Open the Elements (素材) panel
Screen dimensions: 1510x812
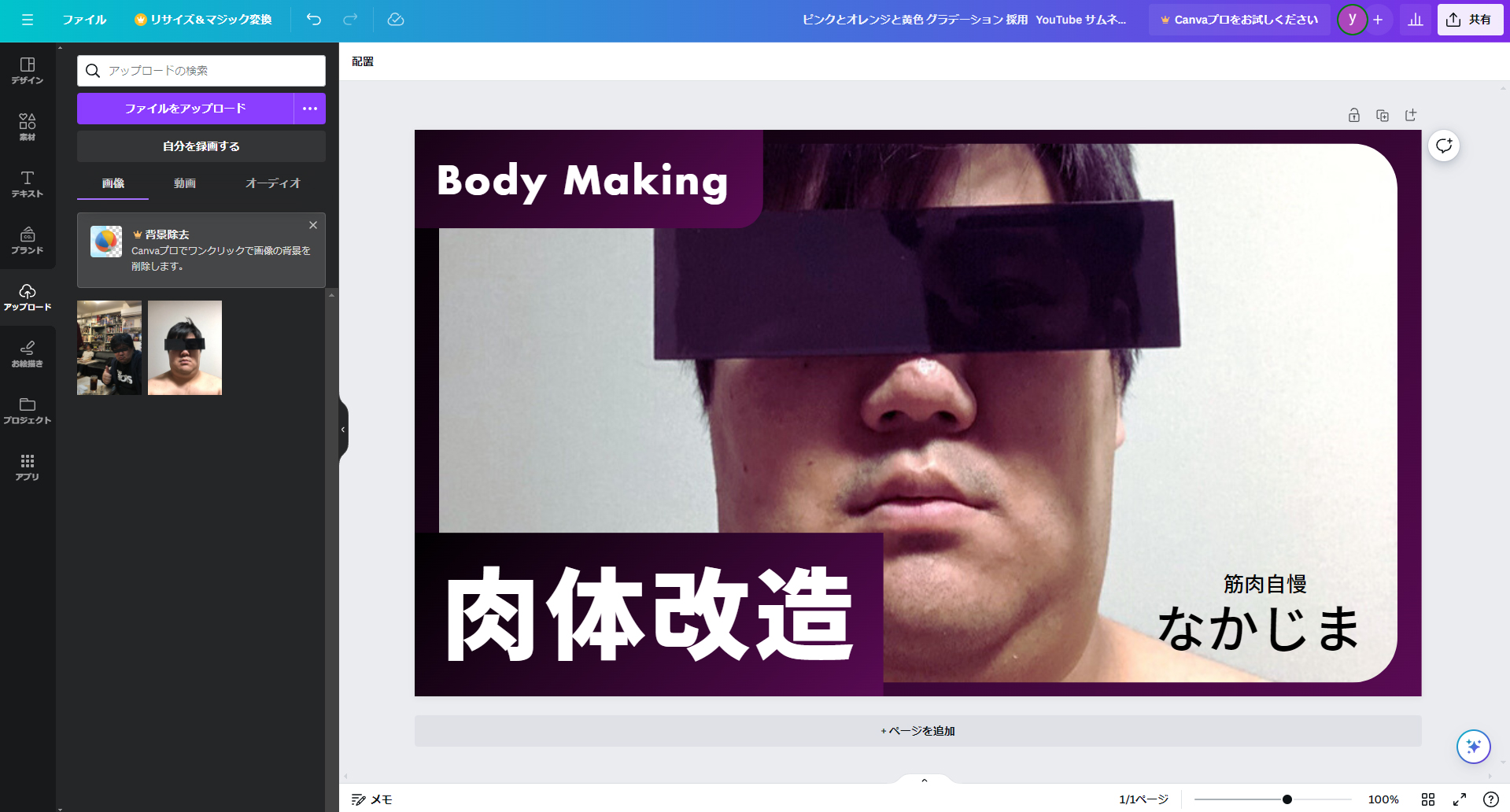click(28, 127)
